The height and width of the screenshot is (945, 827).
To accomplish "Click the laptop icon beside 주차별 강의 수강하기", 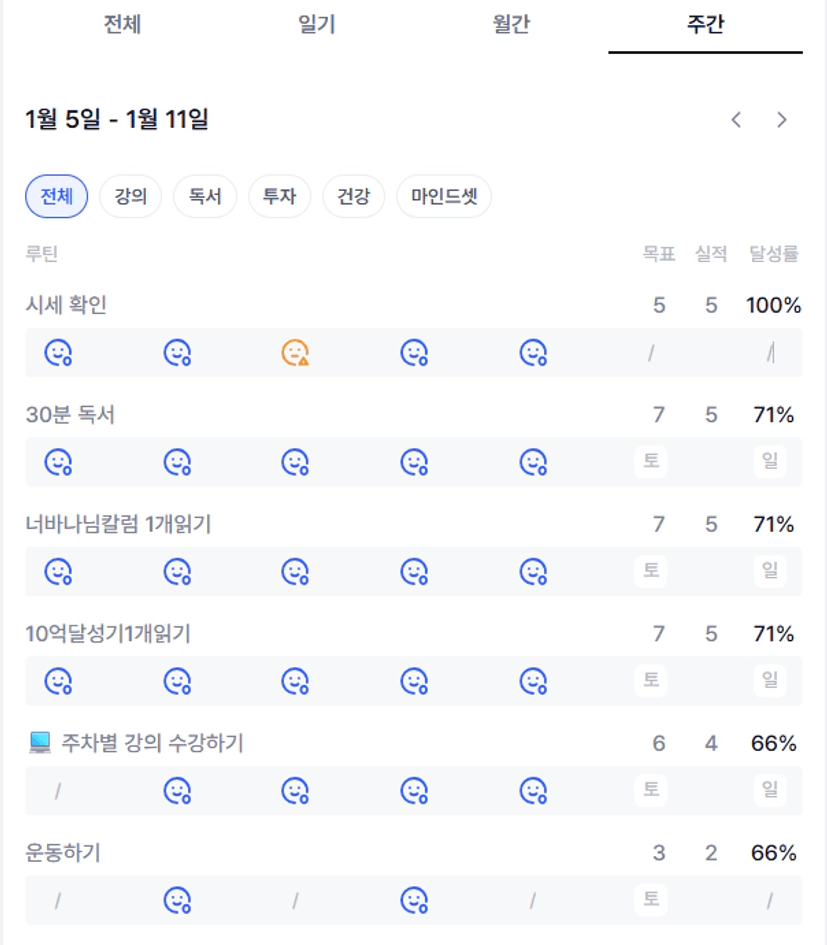I will [x=40, y=743].
